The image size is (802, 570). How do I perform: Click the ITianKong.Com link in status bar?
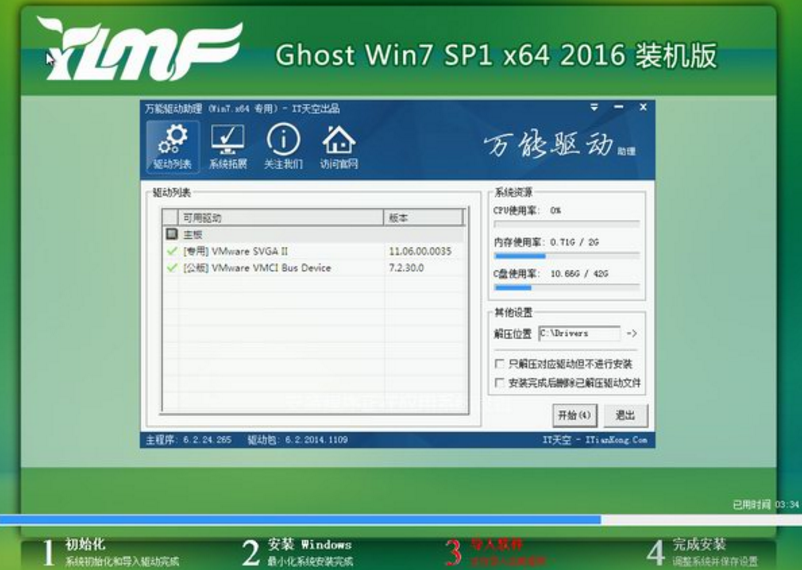[x=616, y=440]
